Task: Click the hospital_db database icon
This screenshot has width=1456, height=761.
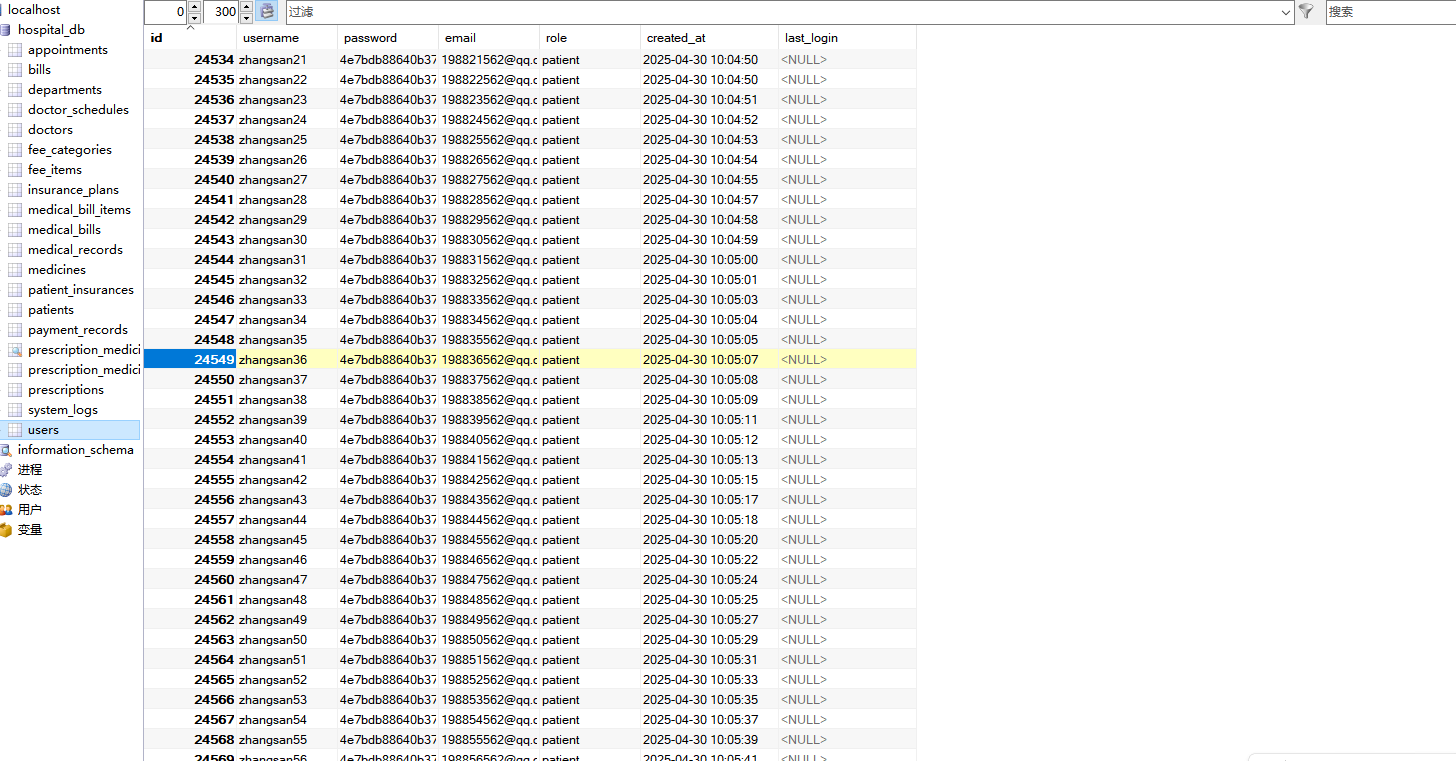Action: point(6,30)
